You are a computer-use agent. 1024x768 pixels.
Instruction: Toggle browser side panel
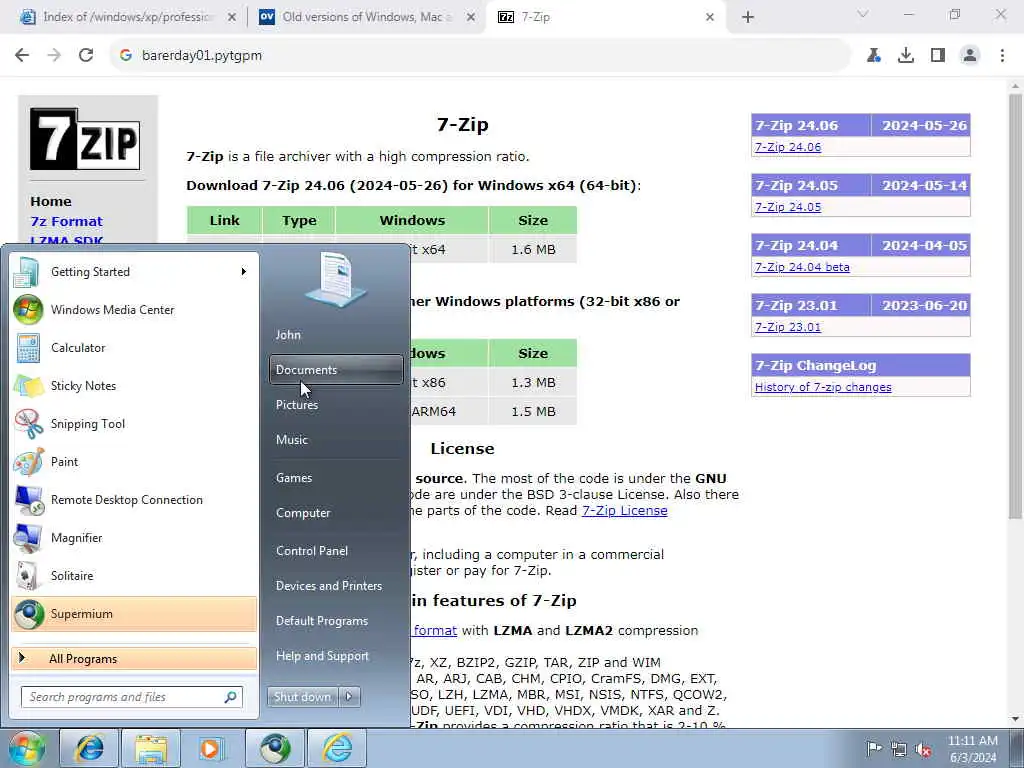[938, 56]
